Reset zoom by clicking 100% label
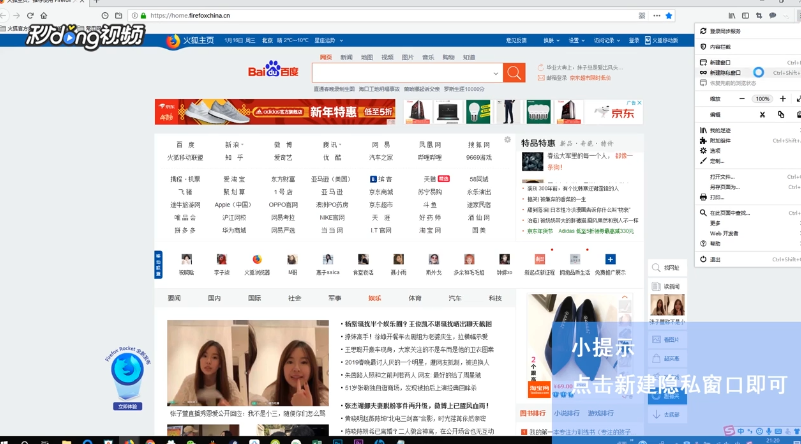 coord(763,99)
